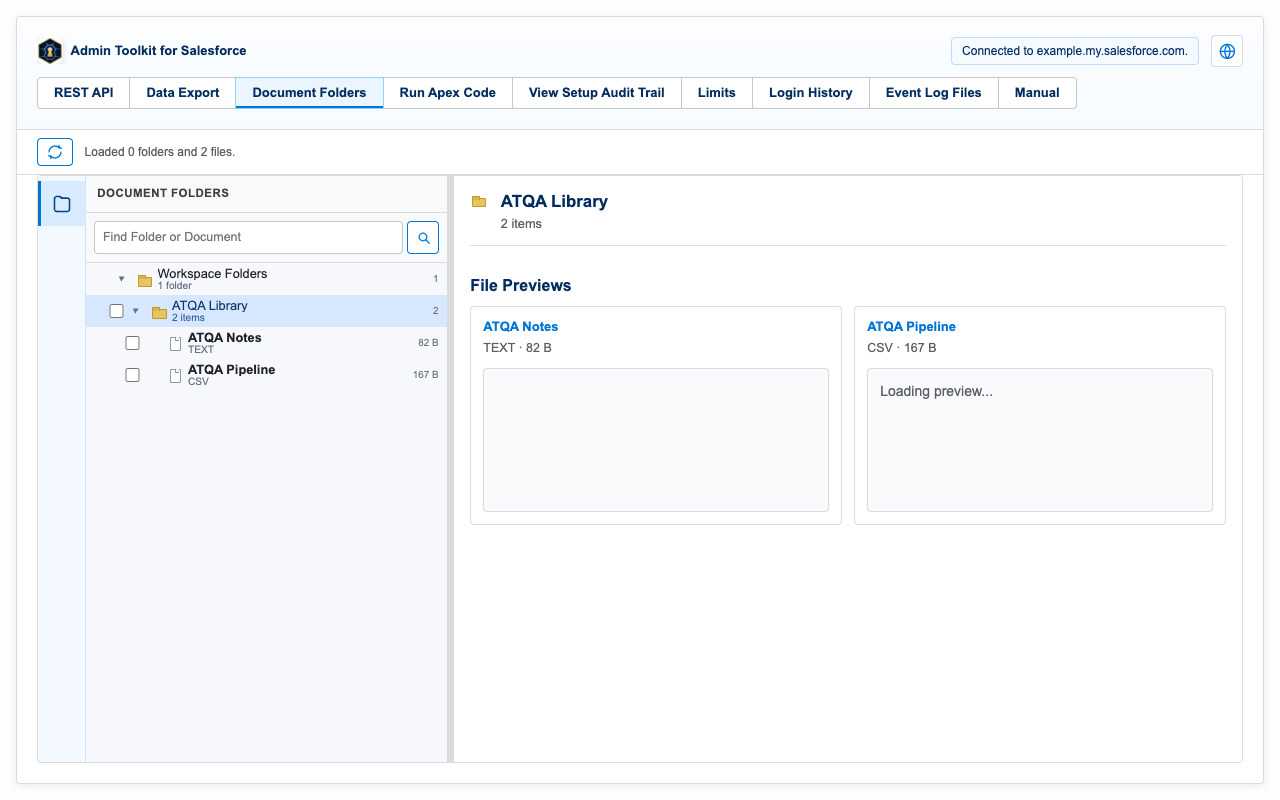Screen dimensions: 1280x800
Task: Open the Event Log Files tab
Action: click(x=933, y=93)
